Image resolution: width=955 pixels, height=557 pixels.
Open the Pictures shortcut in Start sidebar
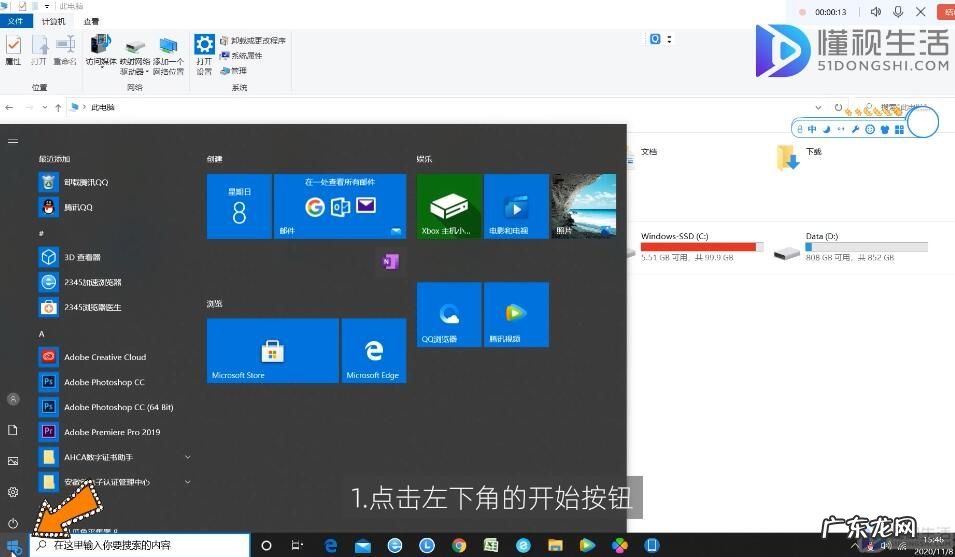click(13, 461)
